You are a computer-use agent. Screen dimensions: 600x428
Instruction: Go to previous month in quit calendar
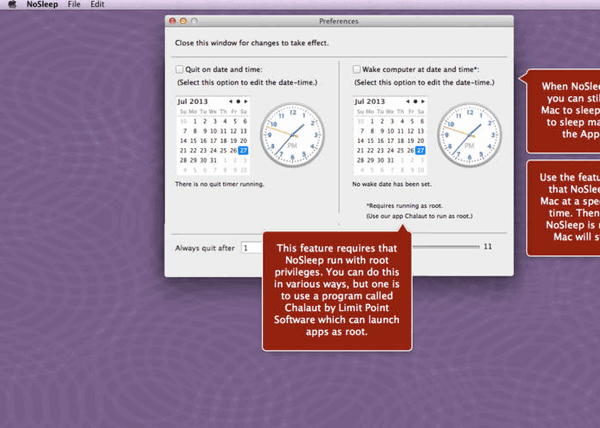pyautogui.click(x=230, y=101)
